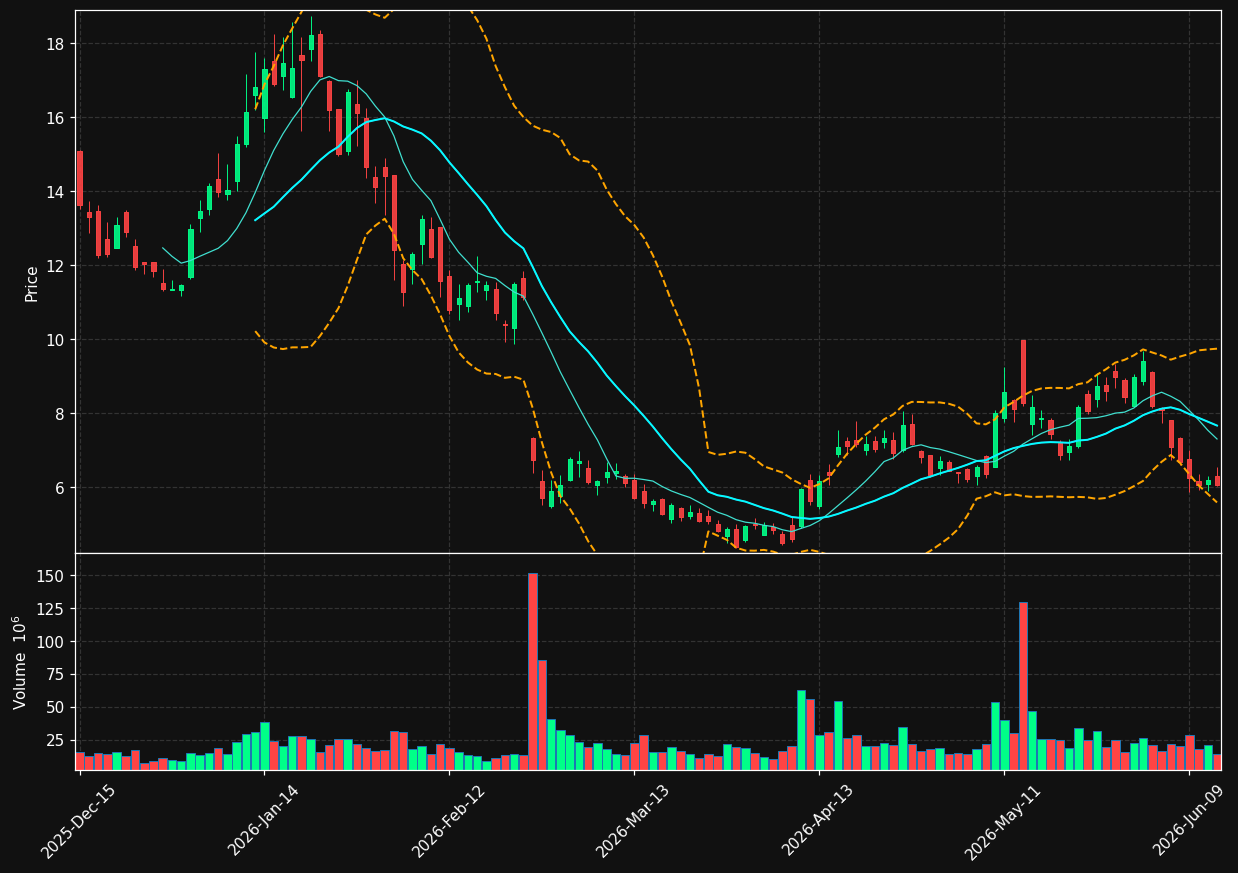This screenshot has height=873, width=1238.
Task: Click the tallest red volume bar near 150
Action: click(x=533, y=671)
